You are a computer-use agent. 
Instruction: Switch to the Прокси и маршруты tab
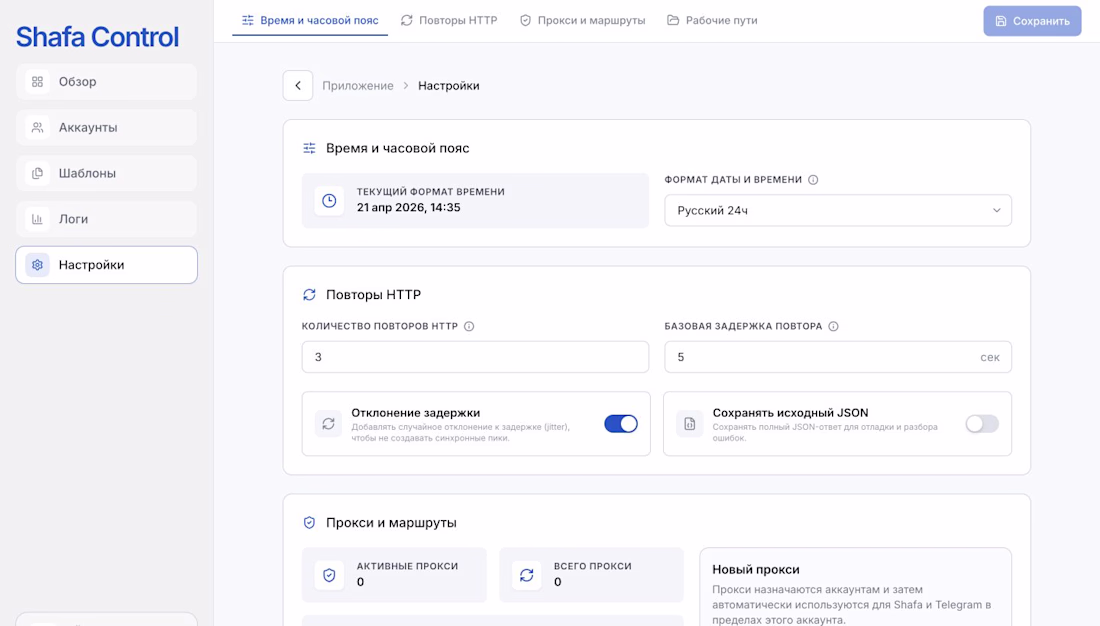tap(582, 20)
